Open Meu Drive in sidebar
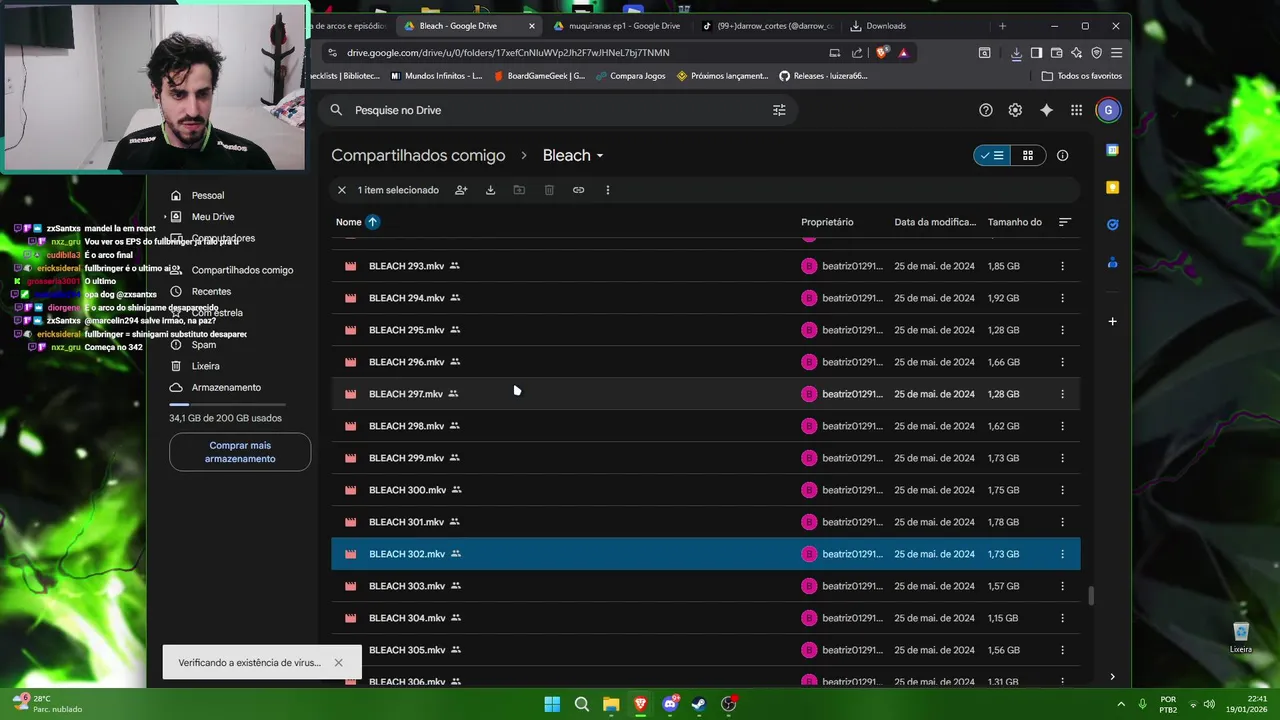 [213, 217]
